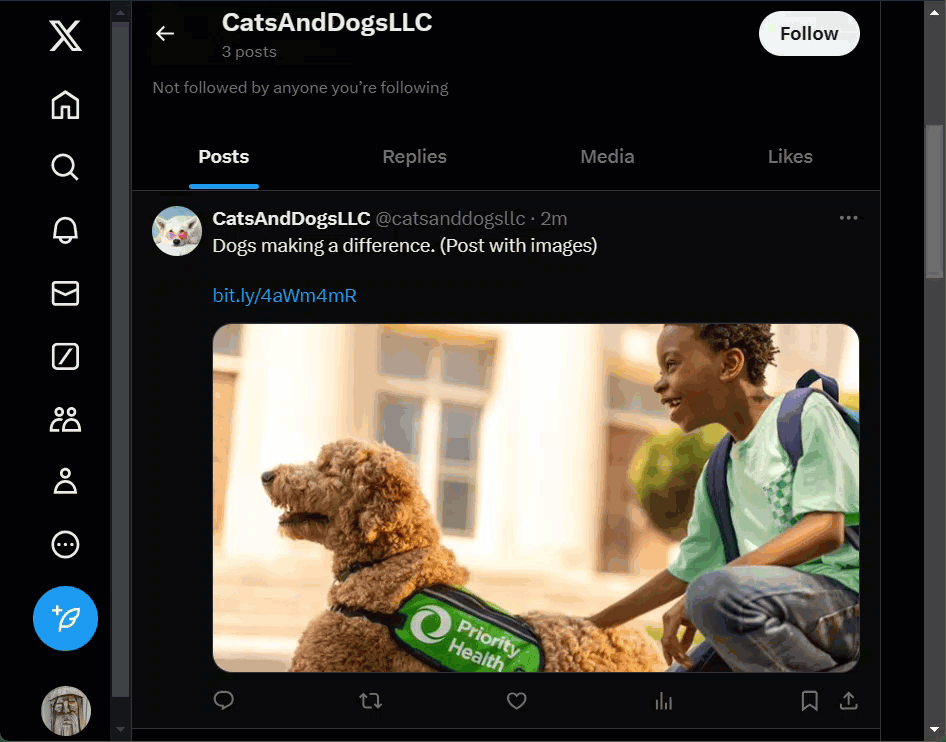Open Grok slash icon in sidebar
Viewport: 946px width, 742px height.
point(65,356)
